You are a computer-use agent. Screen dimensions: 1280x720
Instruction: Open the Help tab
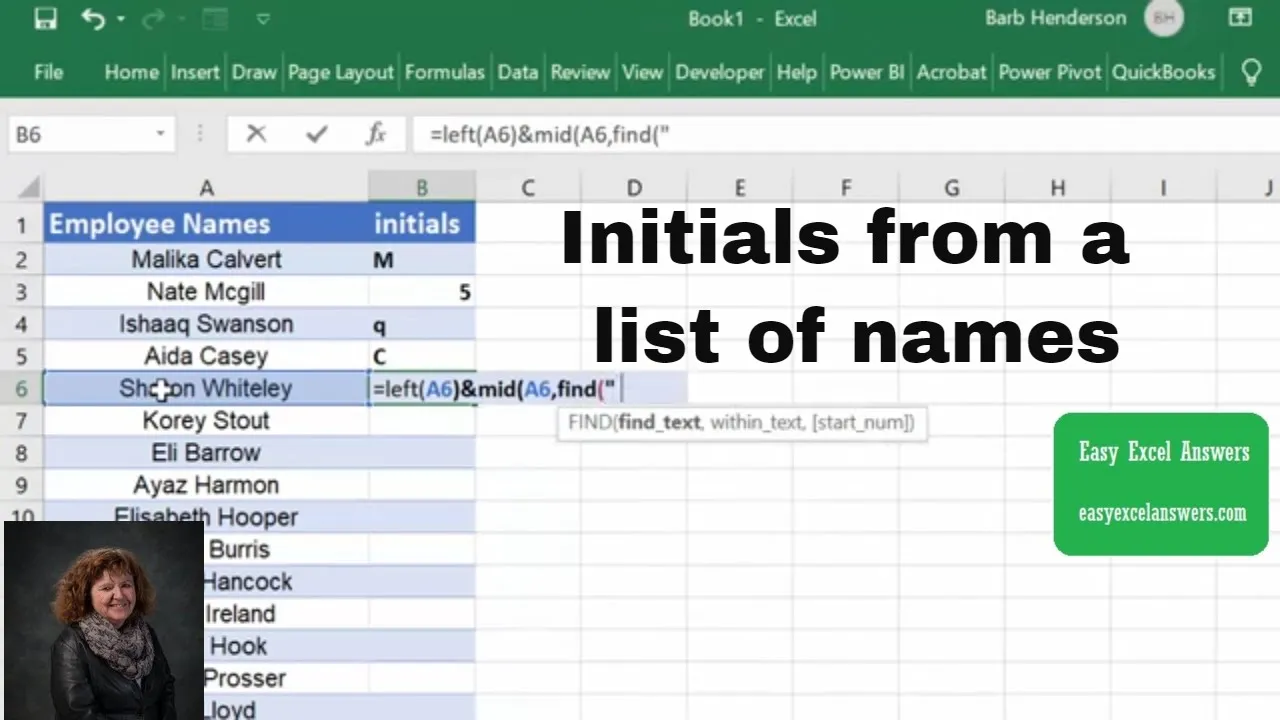click(797, 72)
